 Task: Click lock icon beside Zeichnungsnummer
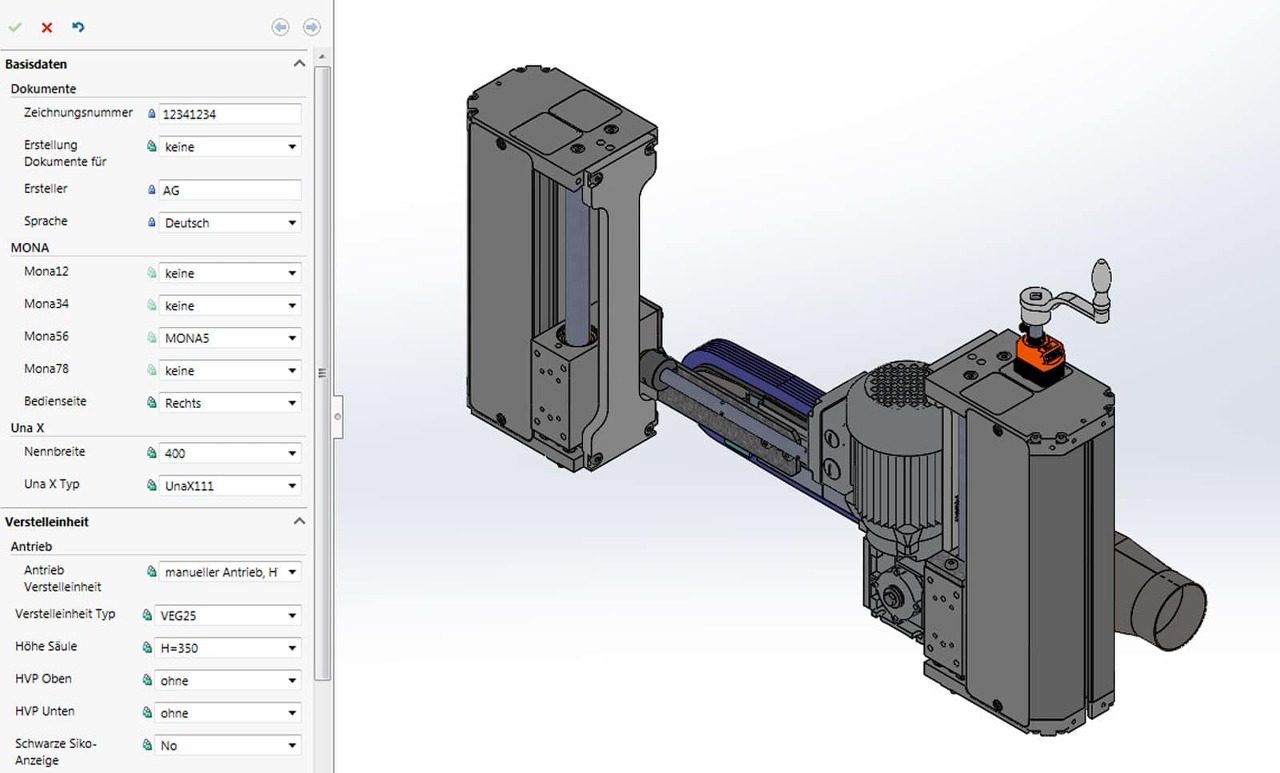[x=152, y=114]
